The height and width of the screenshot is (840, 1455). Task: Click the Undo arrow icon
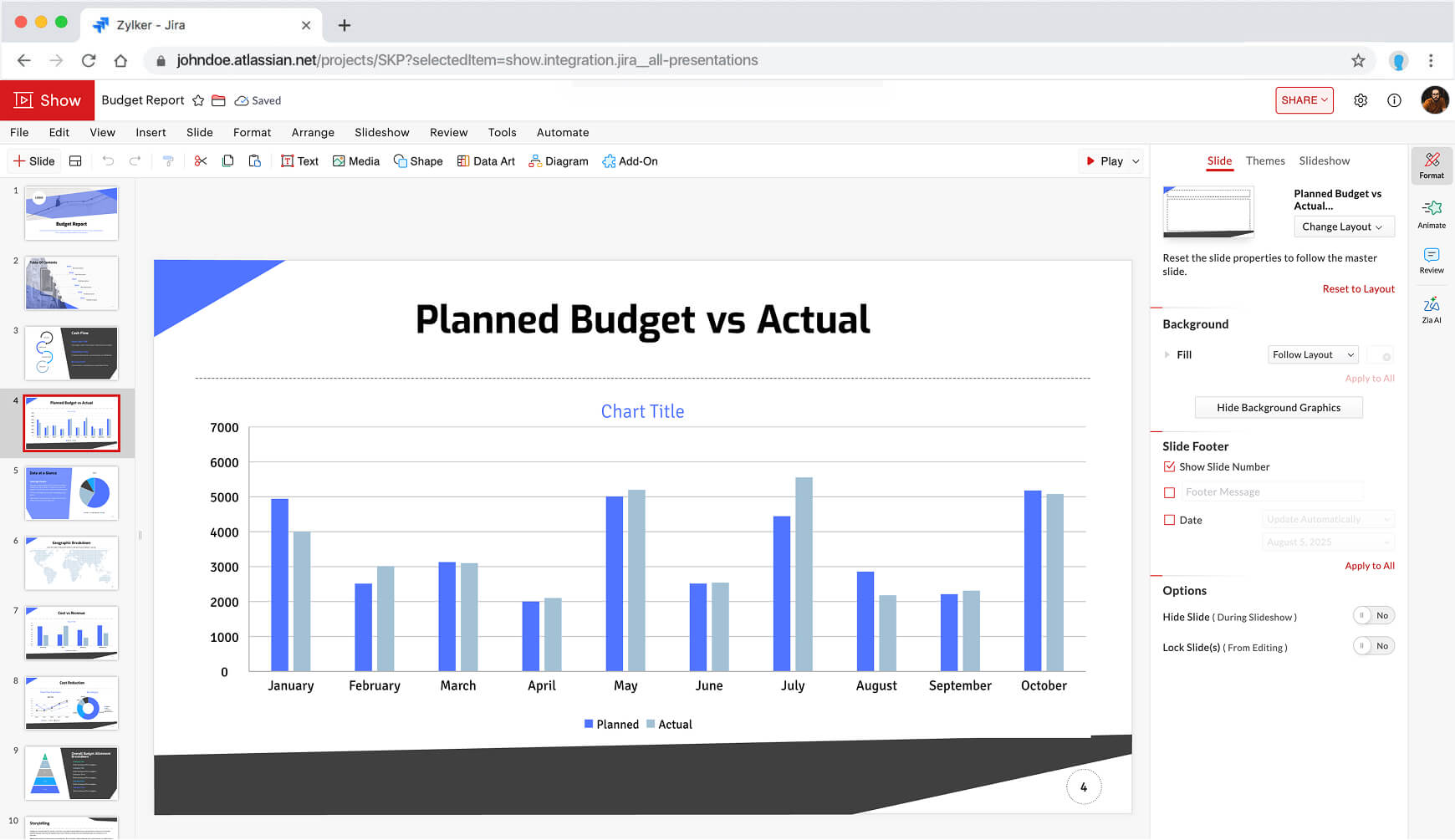click(x=108, y=161)
